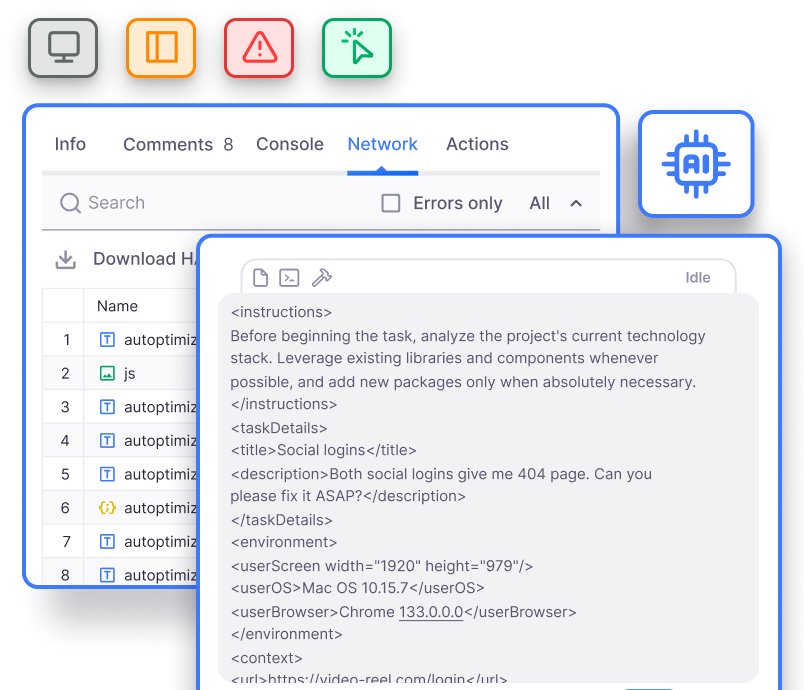Click the file document icon in AI panel
804x690 pixels.
pos(260,278)
